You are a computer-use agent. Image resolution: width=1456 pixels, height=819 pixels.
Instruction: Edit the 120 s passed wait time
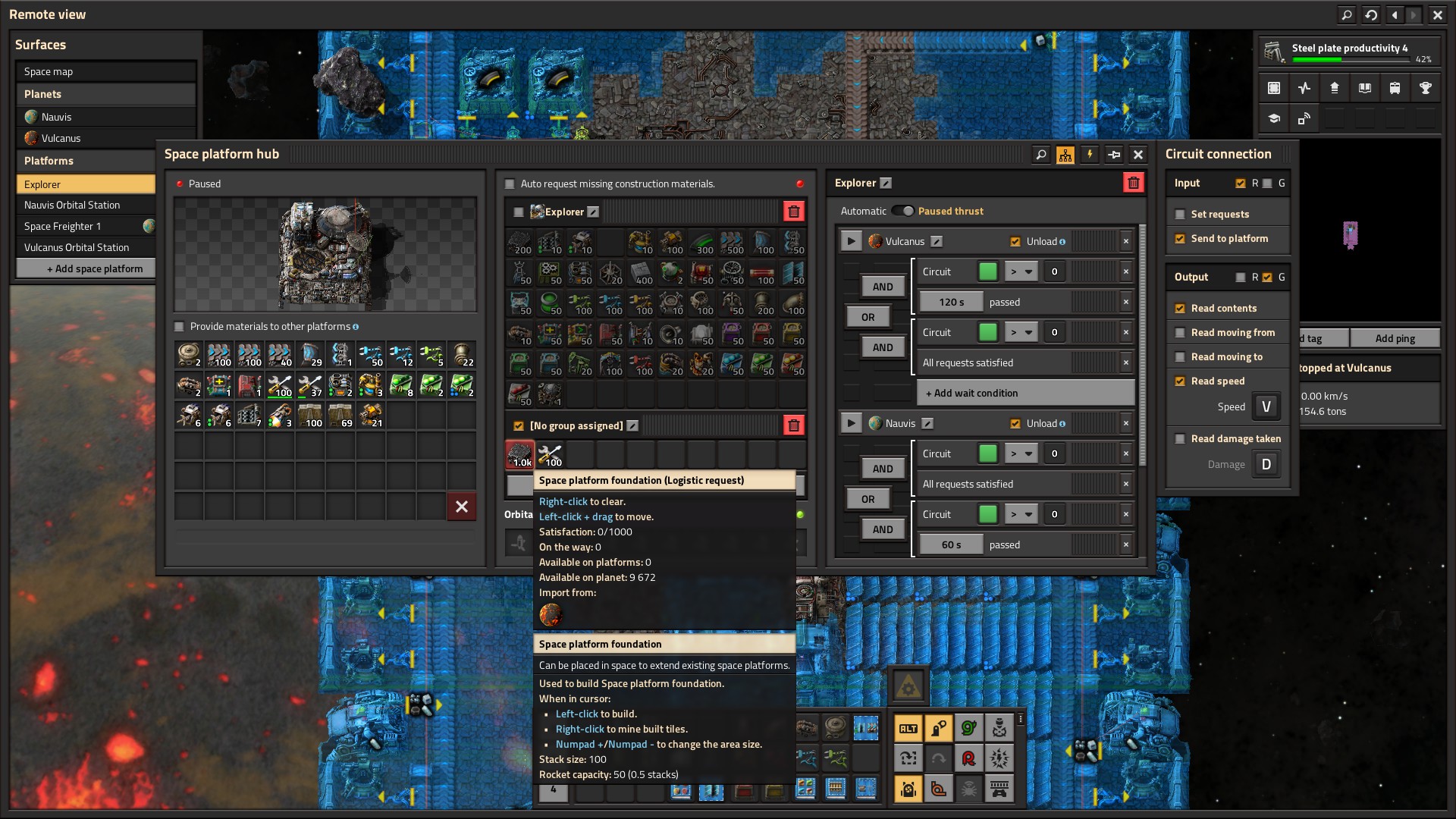[x=951, y=302]
